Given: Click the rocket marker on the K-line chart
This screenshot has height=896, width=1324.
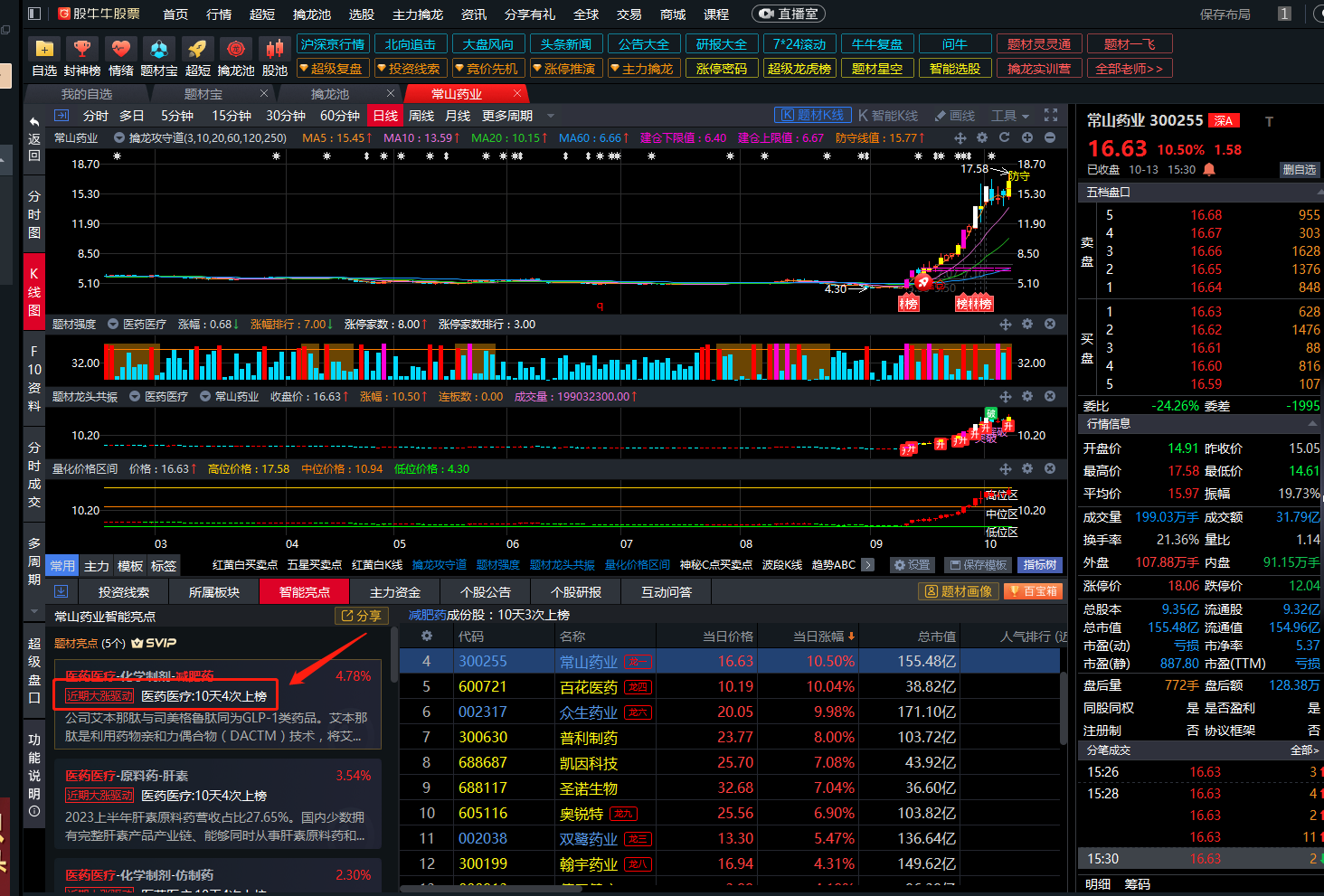Looking at the screenshot, I should (923, 282).
